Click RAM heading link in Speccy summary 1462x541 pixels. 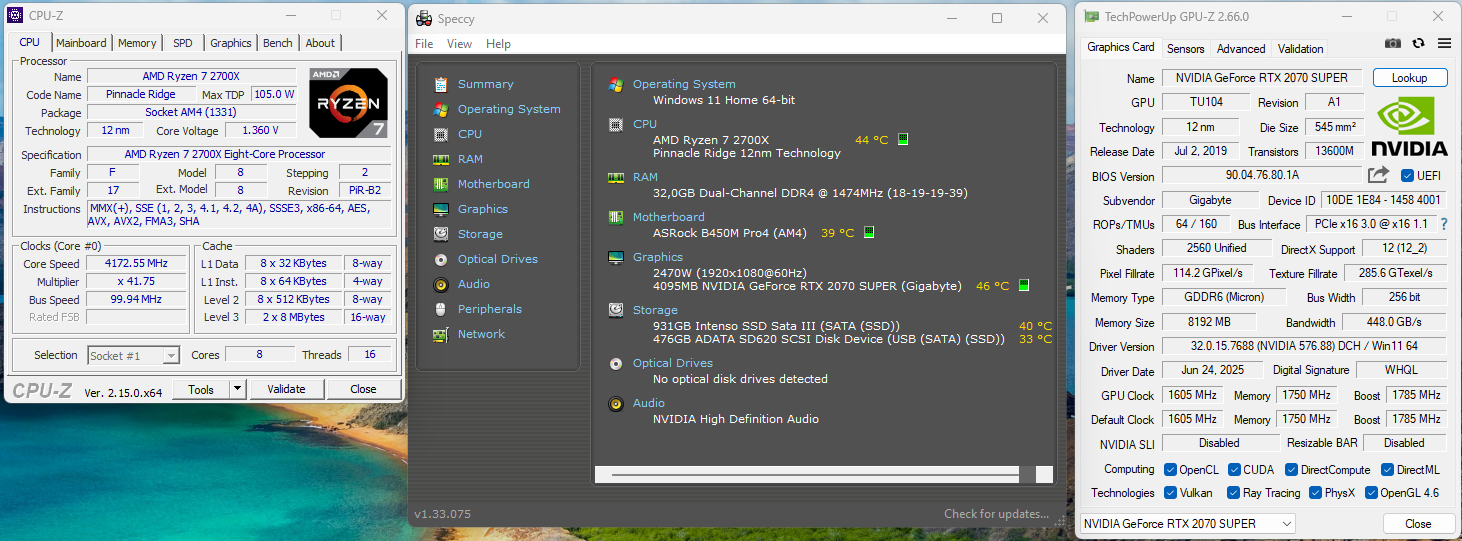(x=645, y=177)
